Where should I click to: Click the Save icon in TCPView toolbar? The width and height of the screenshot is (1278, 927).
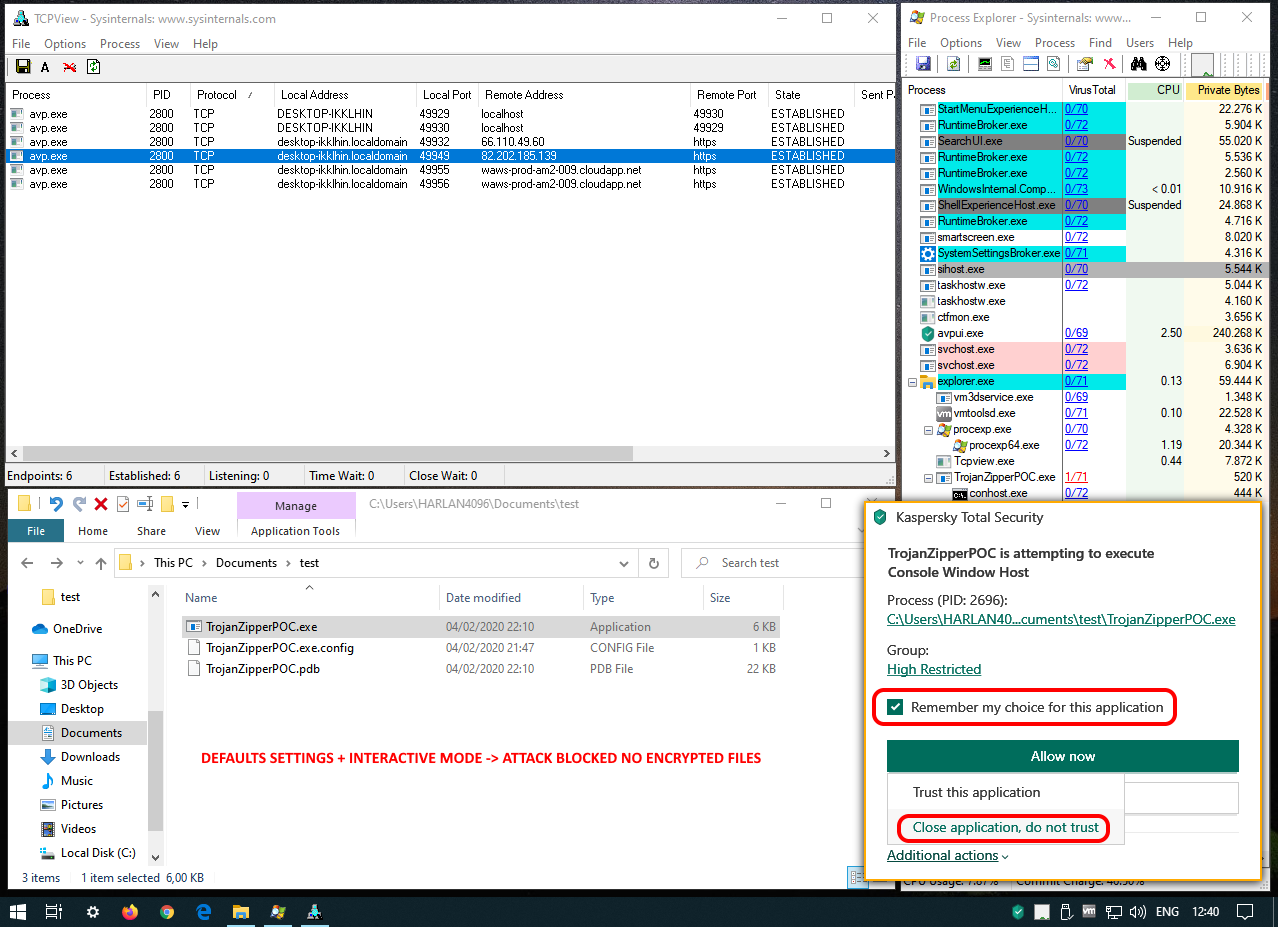click(22, 67)
